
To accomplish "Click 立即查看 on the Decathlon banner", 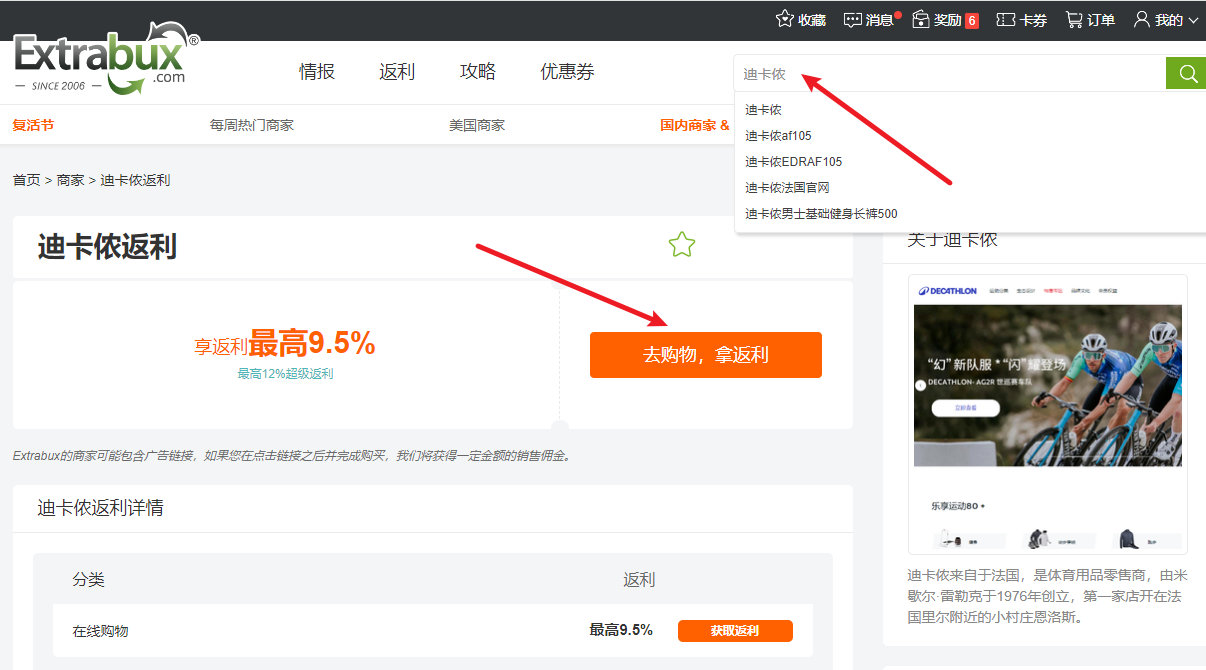I will click(x=965, y=408).
